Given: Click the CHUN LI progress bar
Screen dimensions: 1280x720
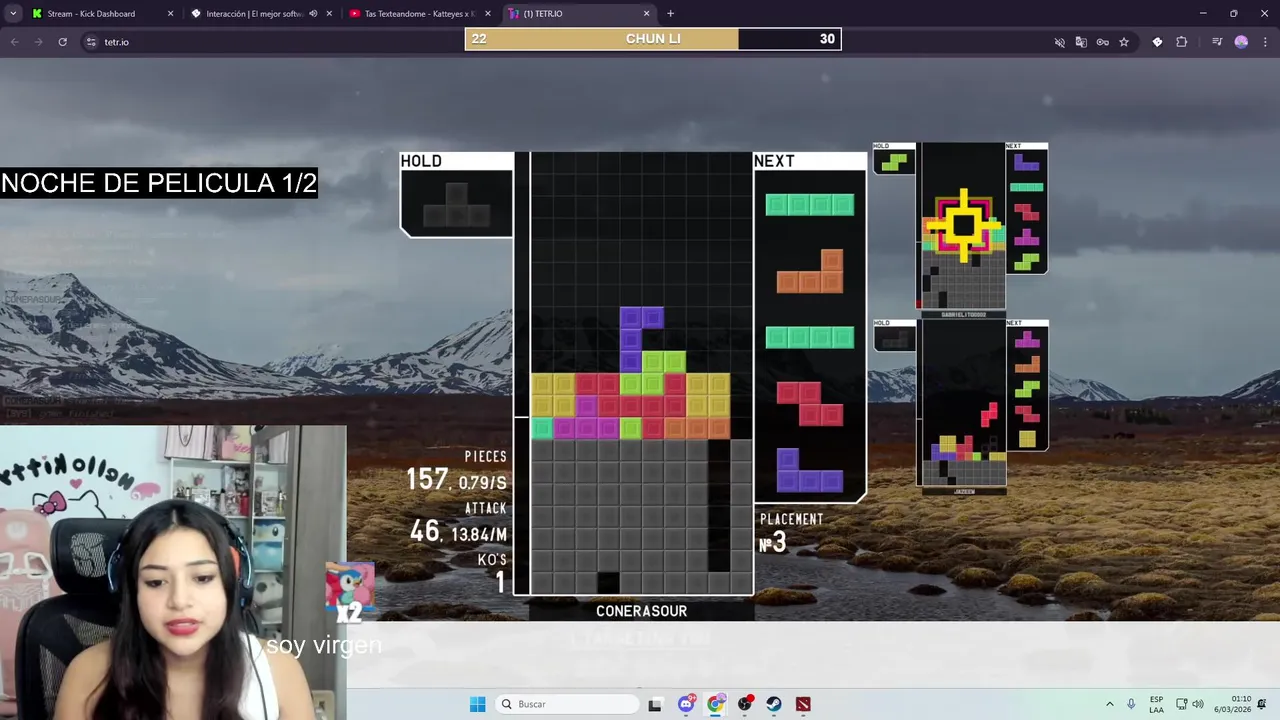Looking at the screenshot, I should click(653, 39).
